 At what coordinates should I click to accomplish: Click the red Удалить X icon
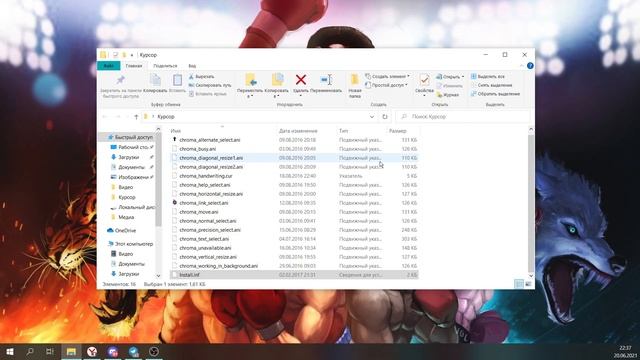click(x=301, y=80)
